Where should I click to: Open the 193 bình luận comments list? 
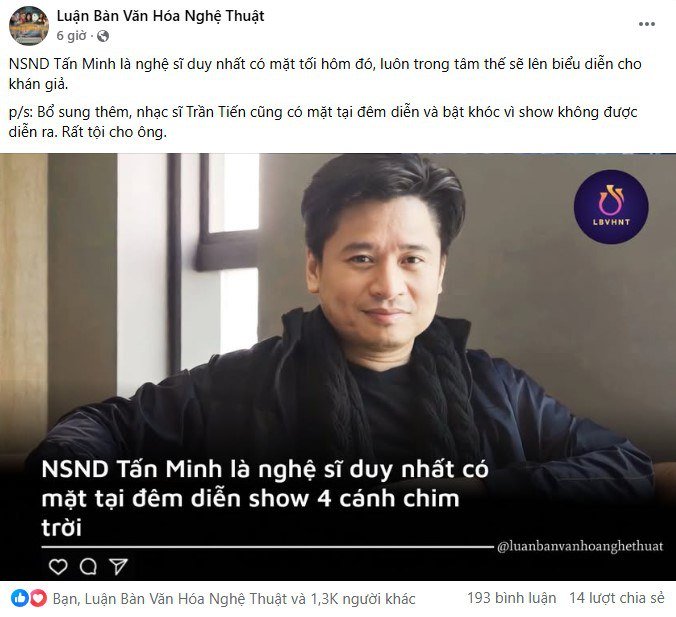(x=512, y=598)
